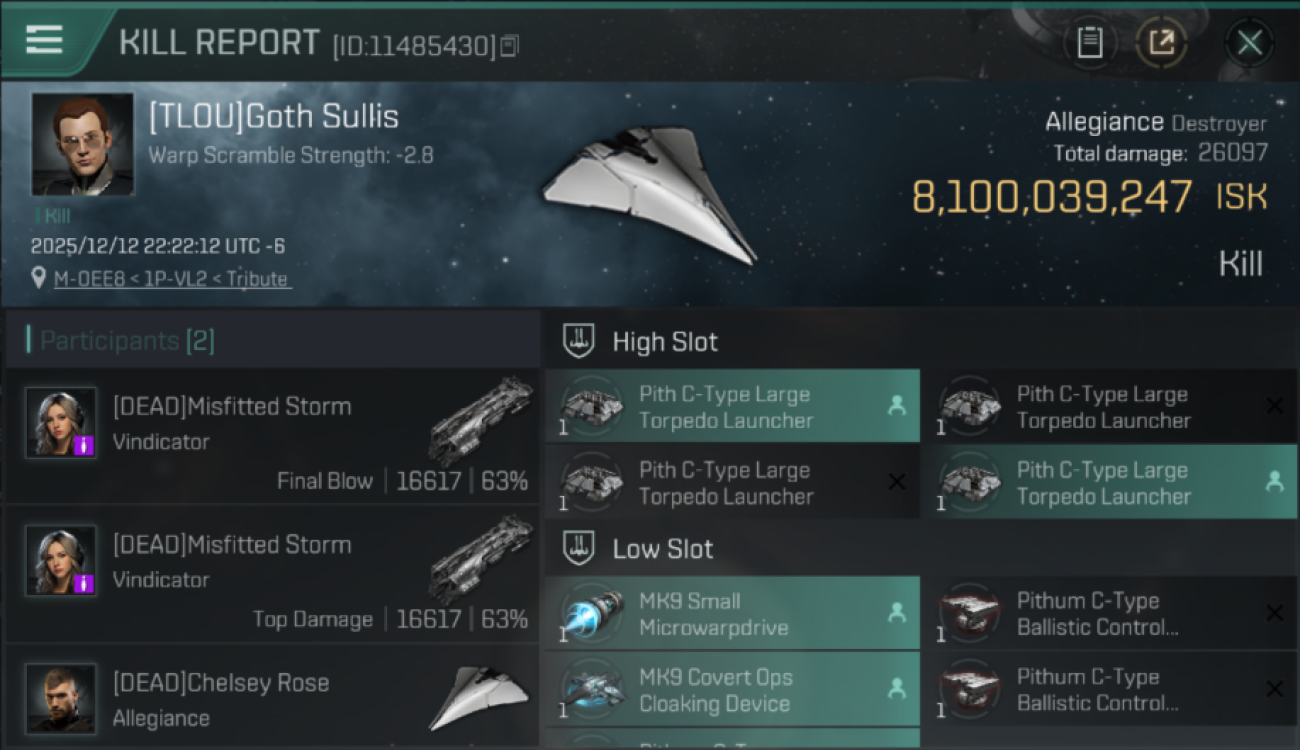This screenshot has height=750, width=1300.
Task: Click Chelsey Rose's Allegiance ship icon
Action: (478, 696)
